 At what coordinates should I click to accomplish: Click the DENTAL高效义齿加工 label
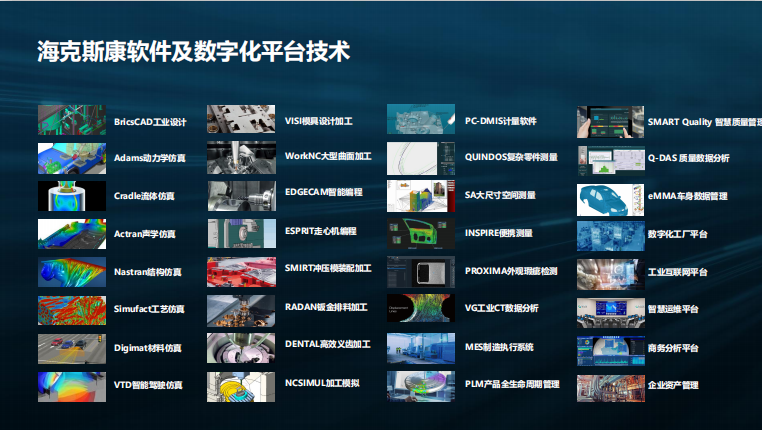328,344
